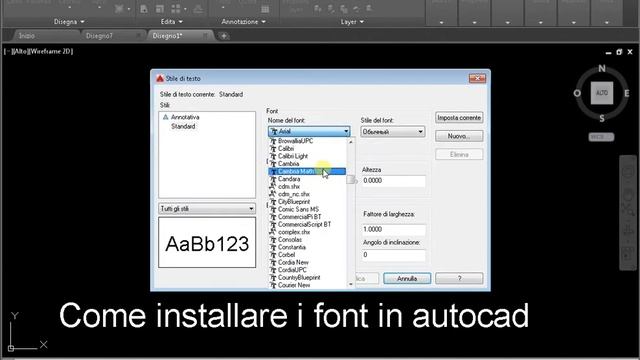Click the ViewCube ALTO face
This screenshot has width=640, height=360.
point(602,93)
